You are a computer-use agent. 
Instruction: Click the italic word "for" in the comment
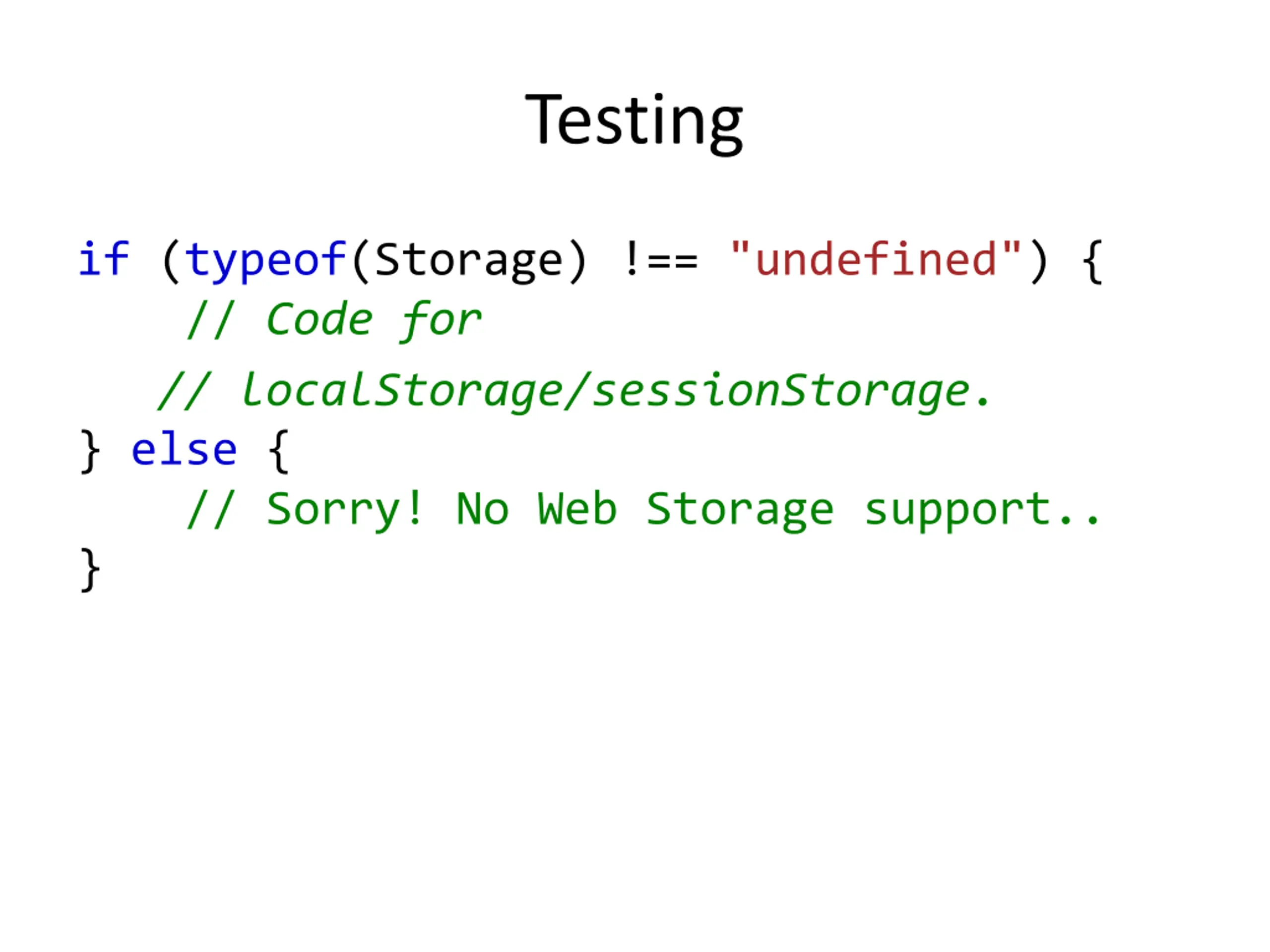pos(441,321)
